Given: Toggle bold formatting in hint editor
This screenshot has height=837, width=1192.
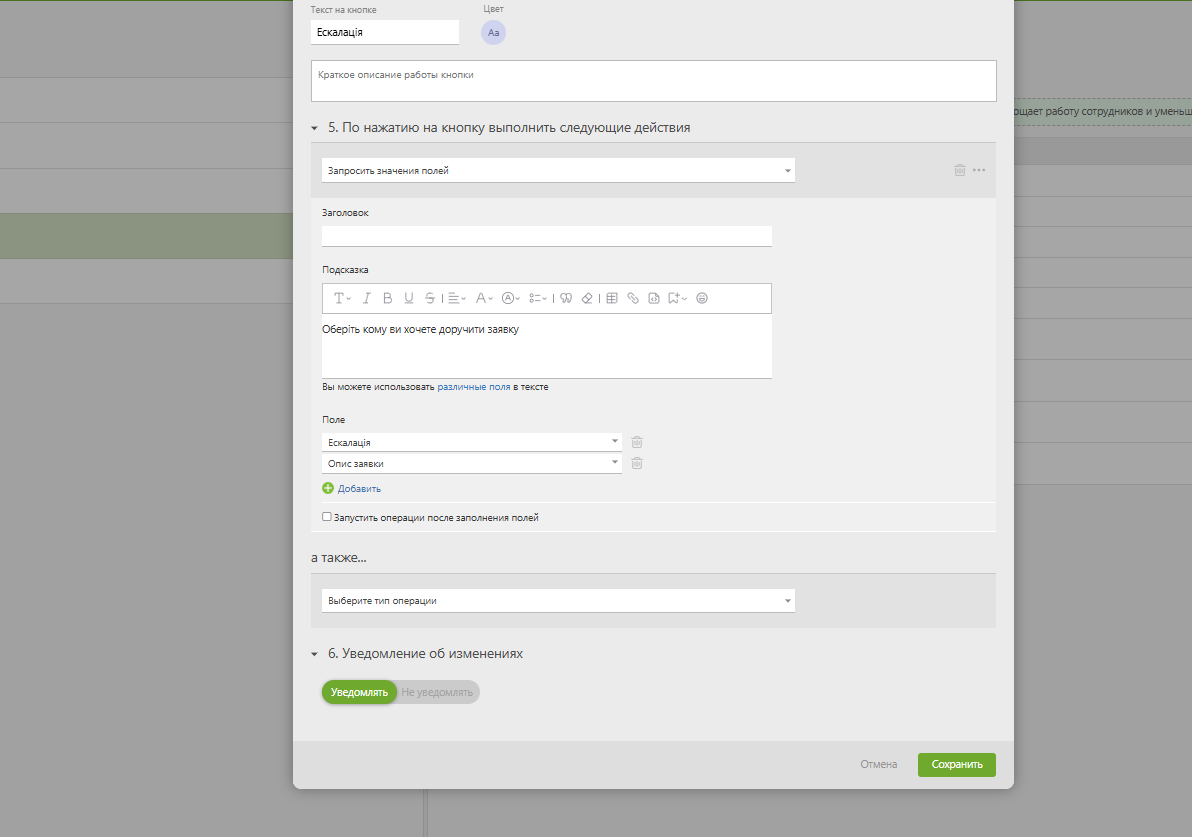Looking at the screenshot, I should pyautogui.click(x=387, y=298).
